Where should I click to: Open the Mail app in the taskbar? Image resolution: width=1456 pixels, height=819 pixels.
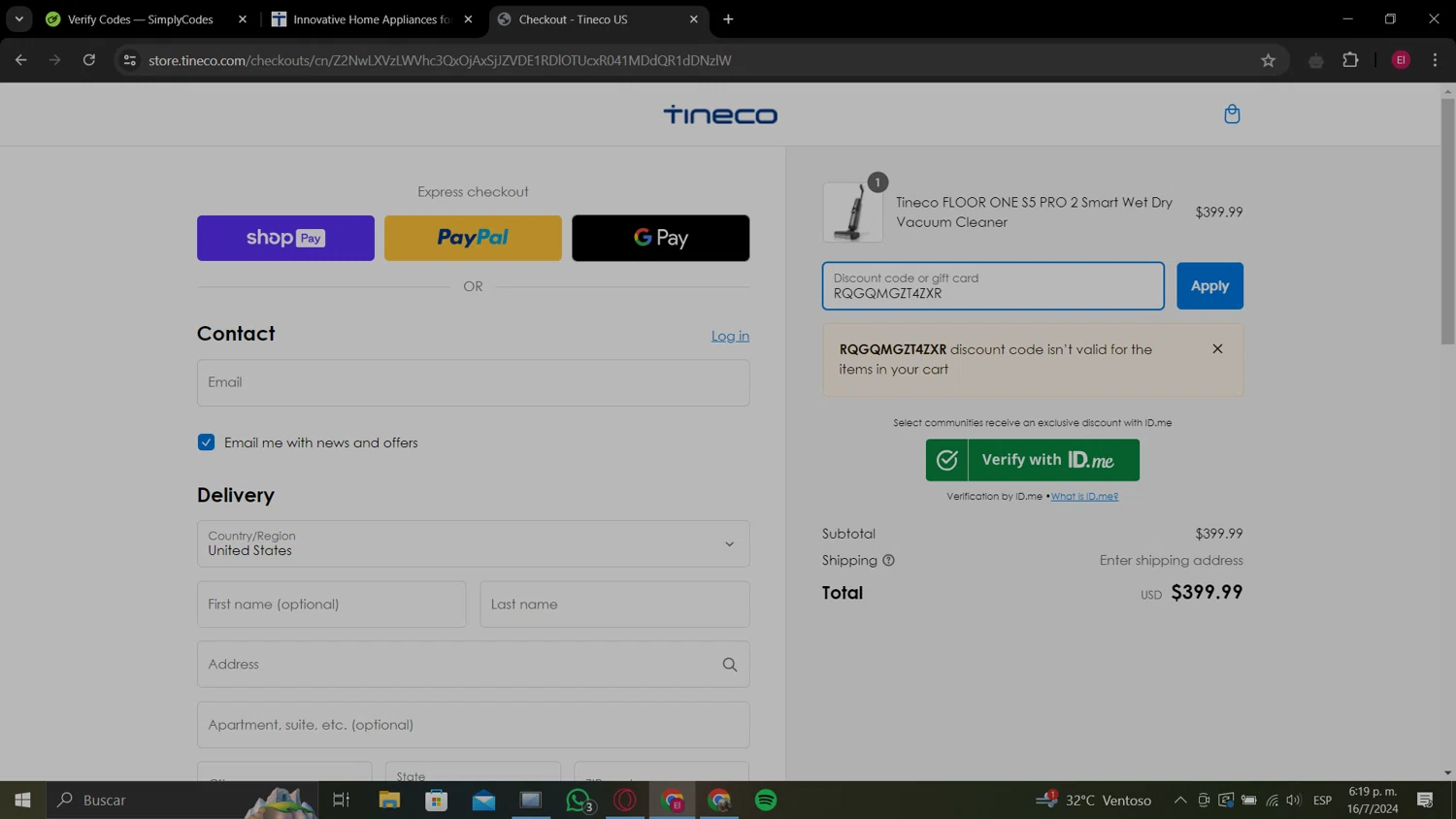pos(483,801)
